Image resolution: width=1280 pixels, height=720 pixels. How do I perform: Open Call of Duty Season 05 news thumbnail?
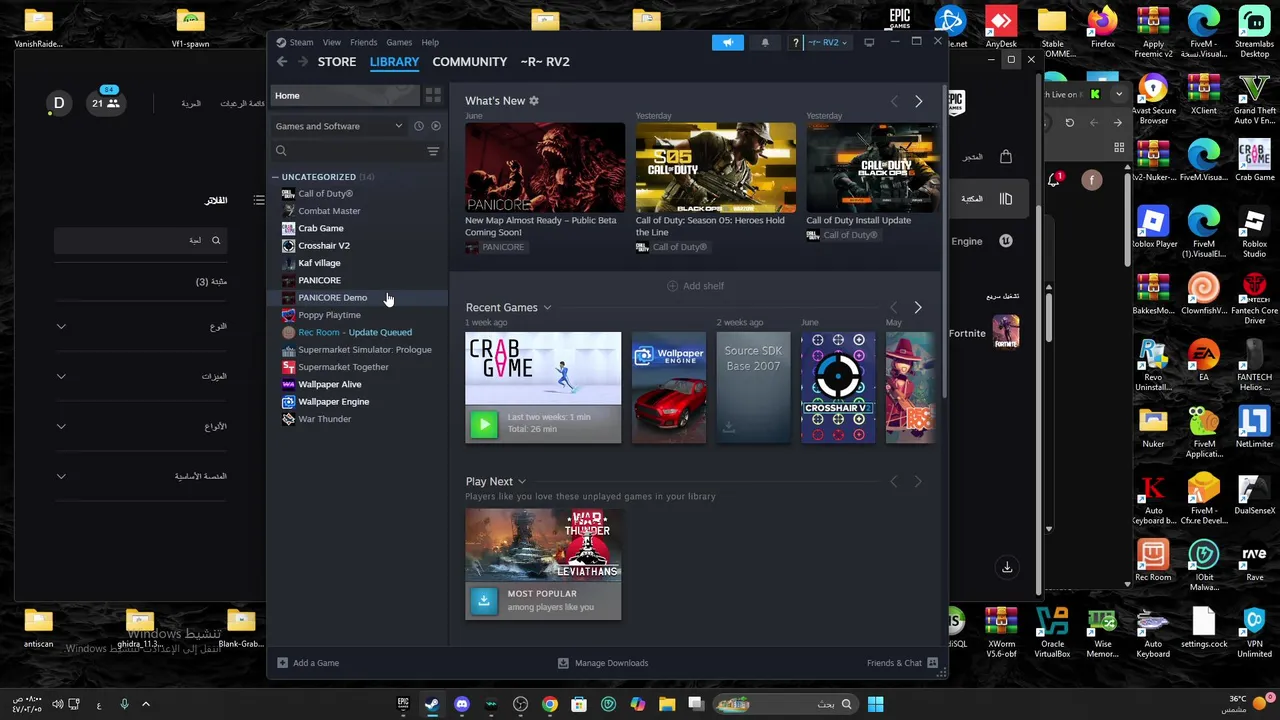[716, 167]
